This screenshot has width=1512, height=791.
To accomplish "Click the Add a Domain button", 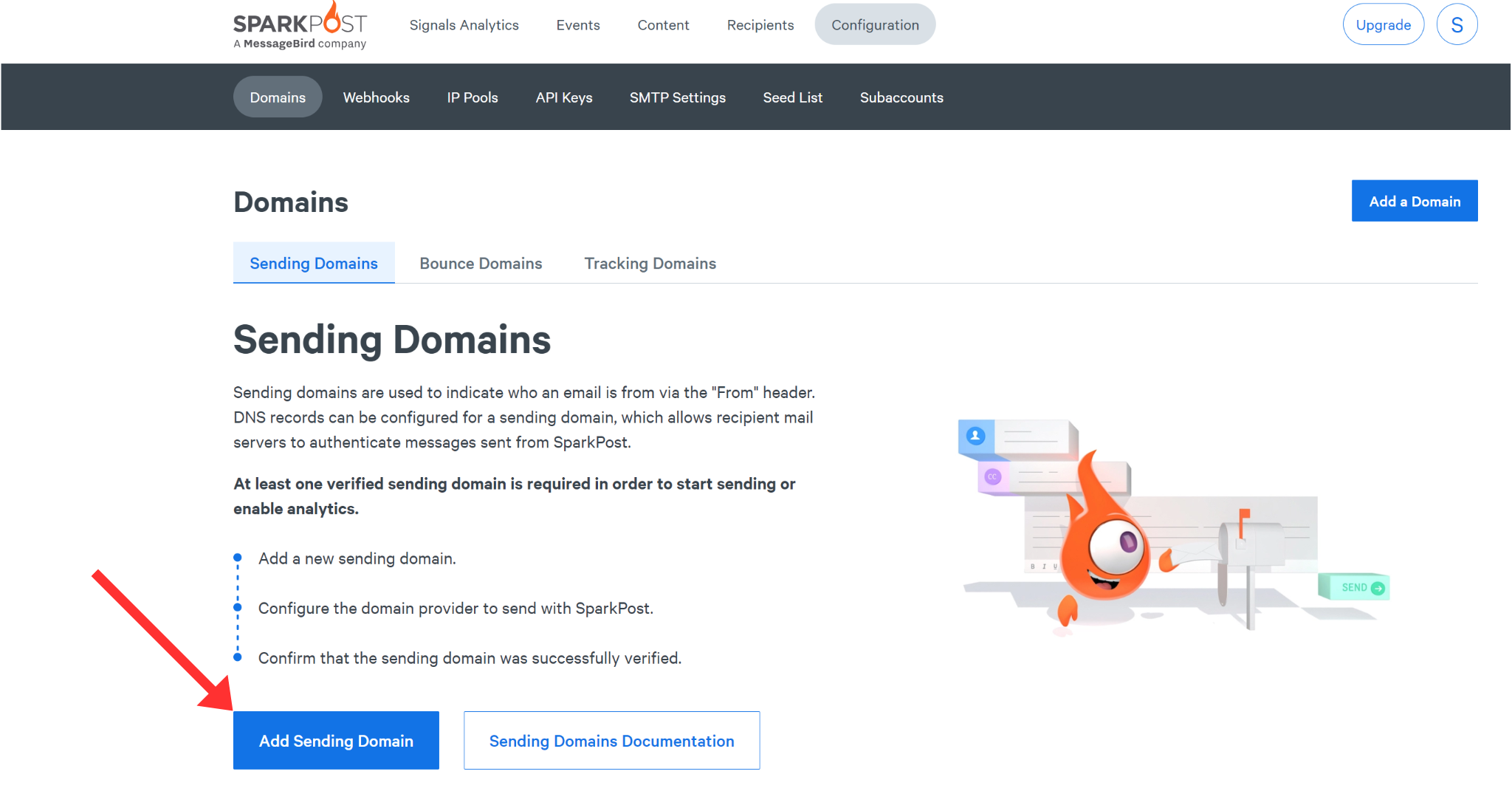I will 1414,201.
